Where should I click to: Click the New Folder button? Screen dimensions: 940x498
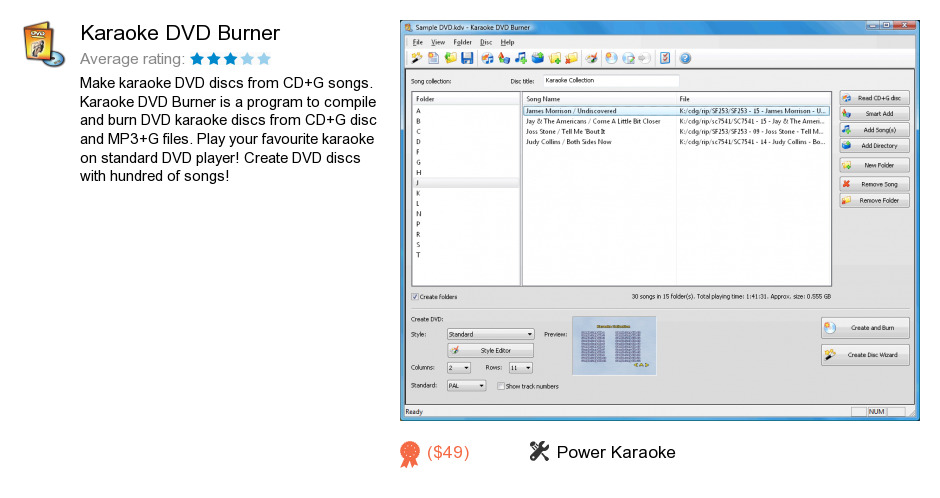click(x=874, y=165)
